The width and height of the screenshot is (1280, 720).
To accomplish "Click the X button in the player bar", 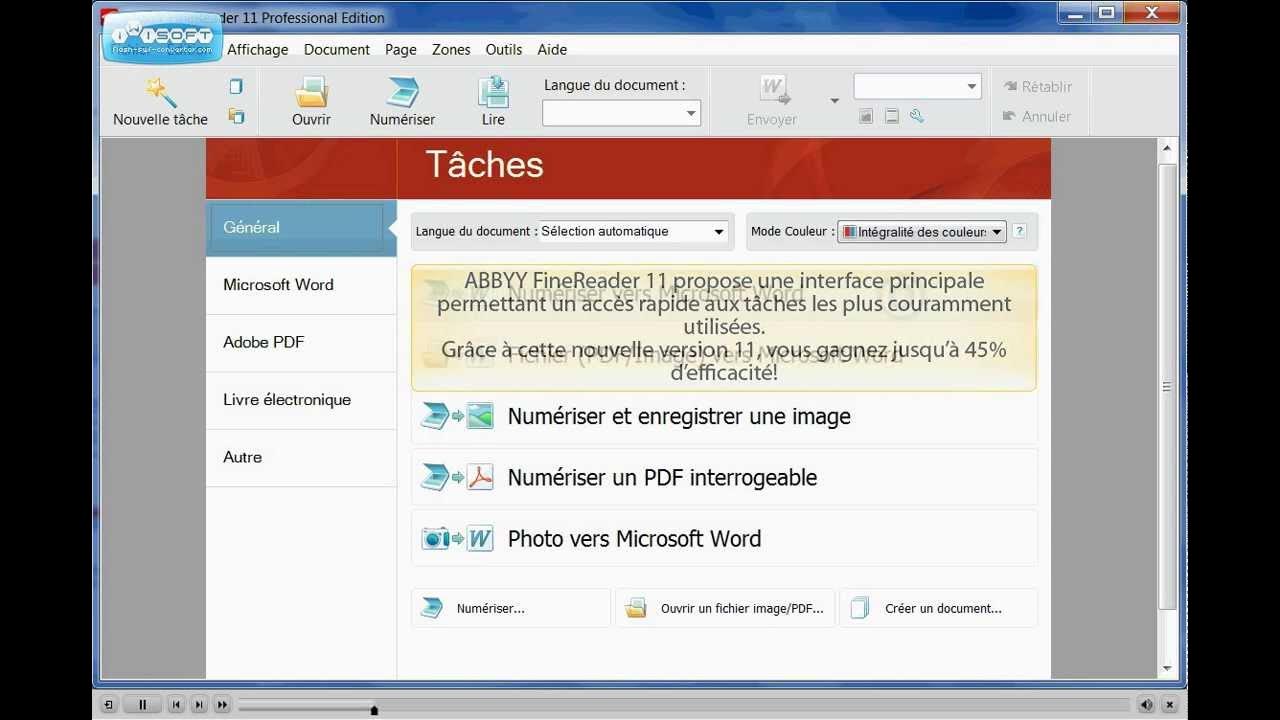I will click(x=1171, y=705).
